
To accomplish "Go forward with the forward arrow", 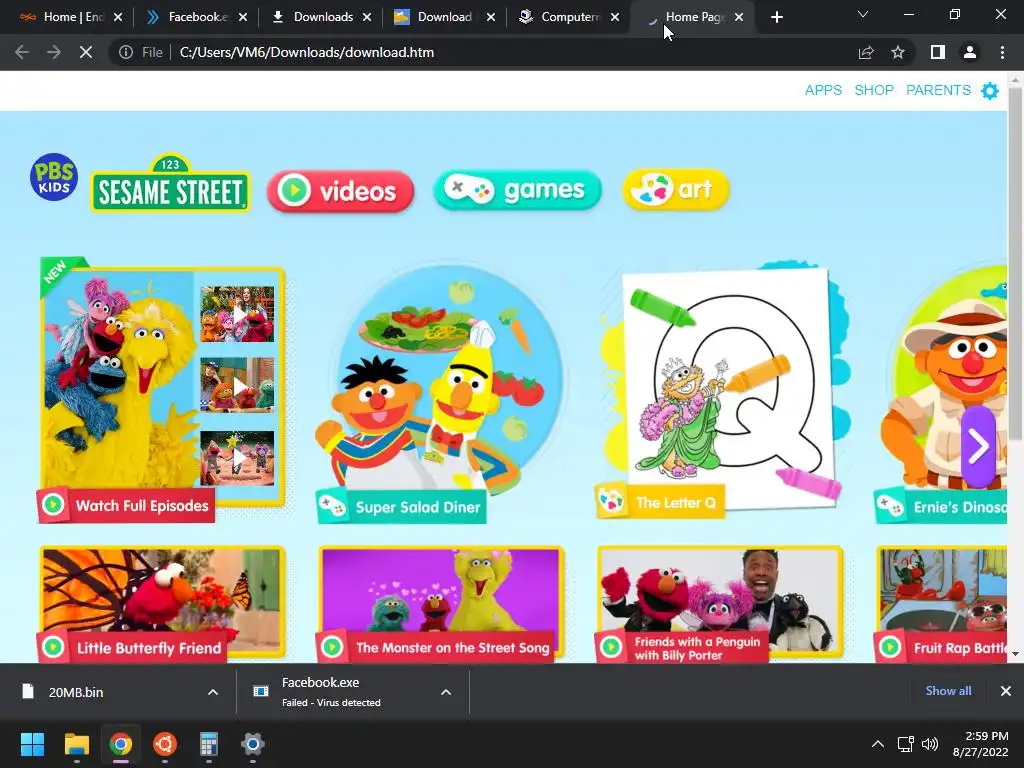I will coord(54,52).
